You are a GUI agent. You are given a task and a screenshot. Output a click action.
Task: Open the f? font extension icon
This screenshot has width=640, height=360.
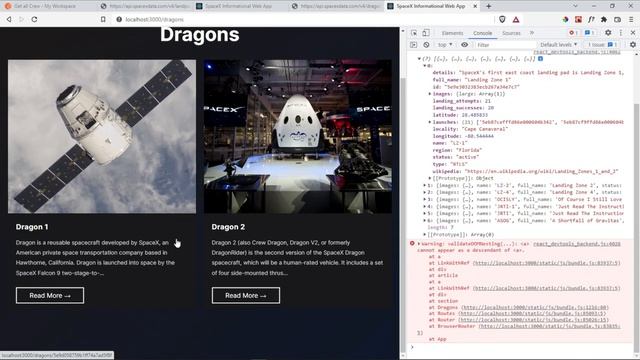(x=591, y=19)
